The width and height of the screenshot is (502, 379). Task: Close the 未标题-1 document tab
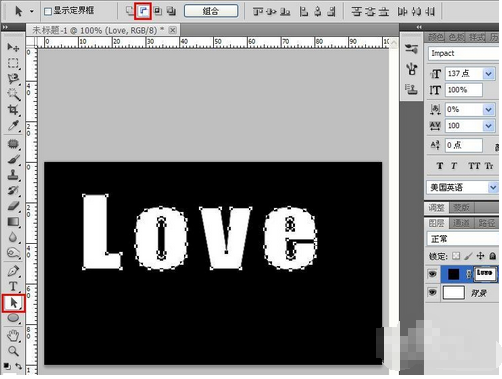coord(172,30)
